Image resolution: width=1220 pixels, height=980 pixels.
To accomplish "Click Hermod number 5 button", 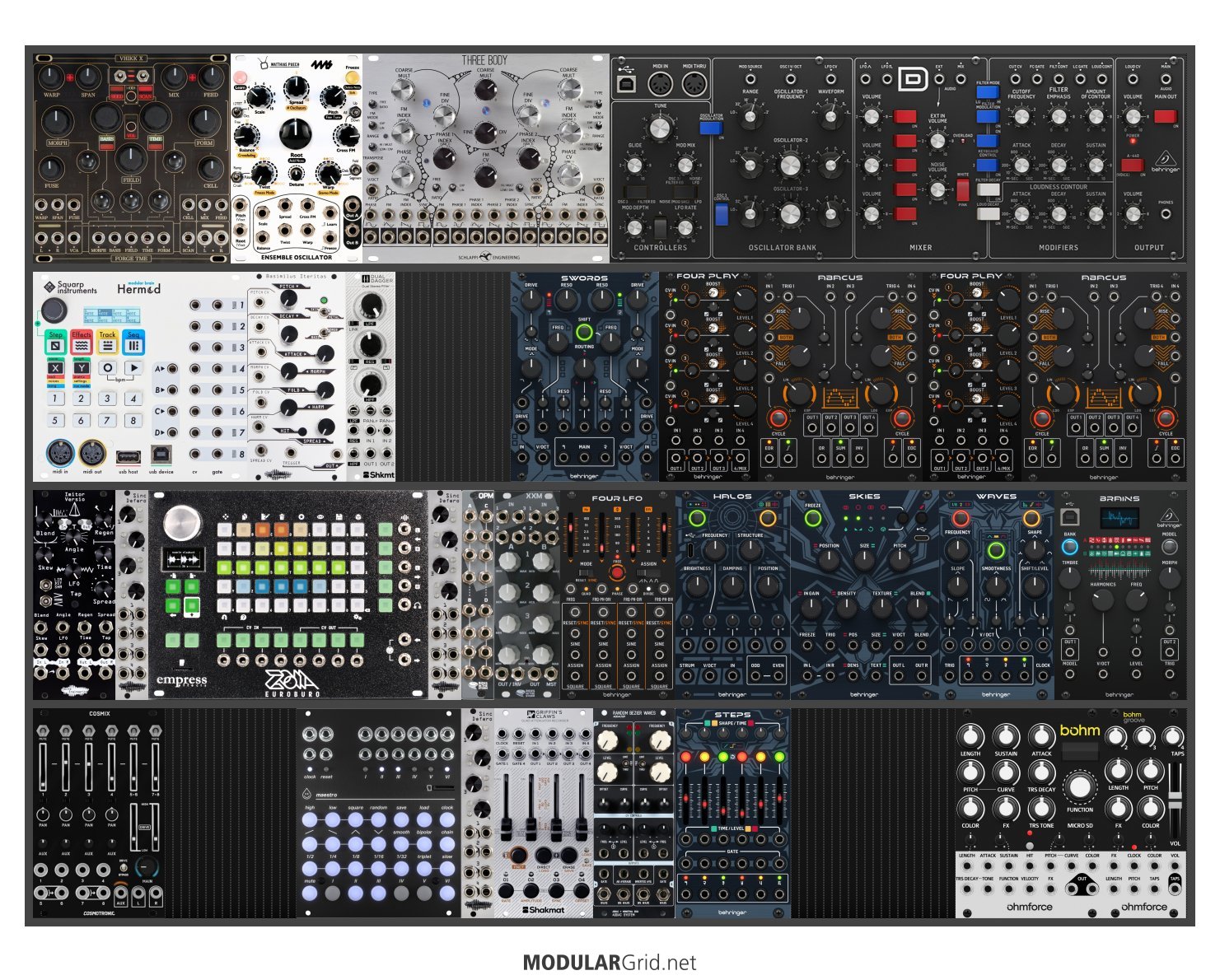I will (55, 420).
